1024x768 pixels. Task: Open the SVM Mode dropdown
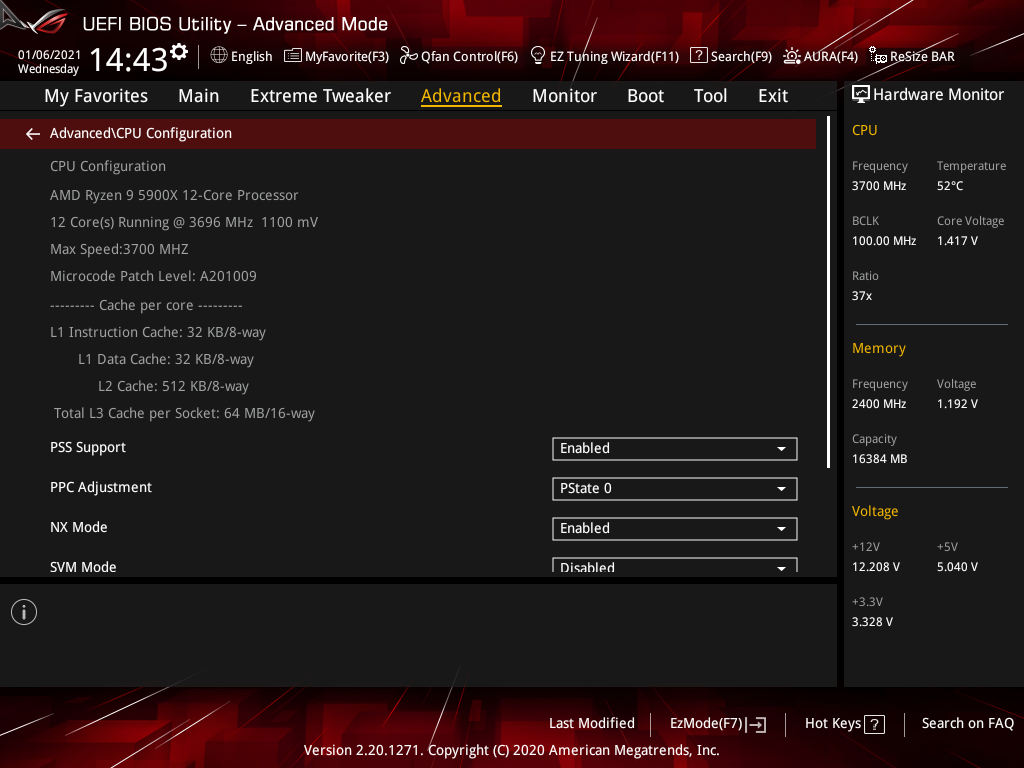click(675, 566)
